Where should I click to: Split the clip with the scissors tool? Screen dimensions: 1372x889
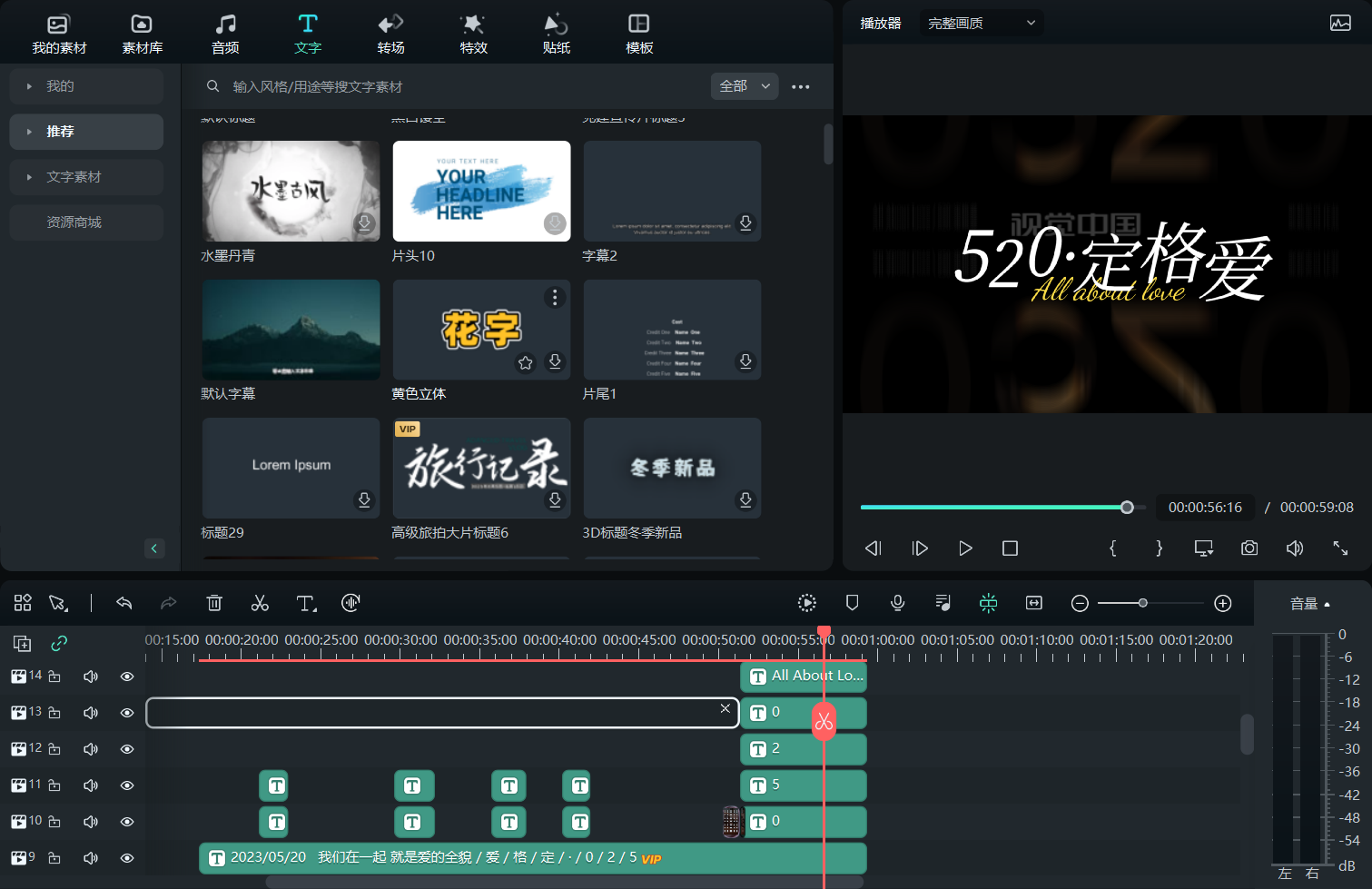[x=260, y=602]
